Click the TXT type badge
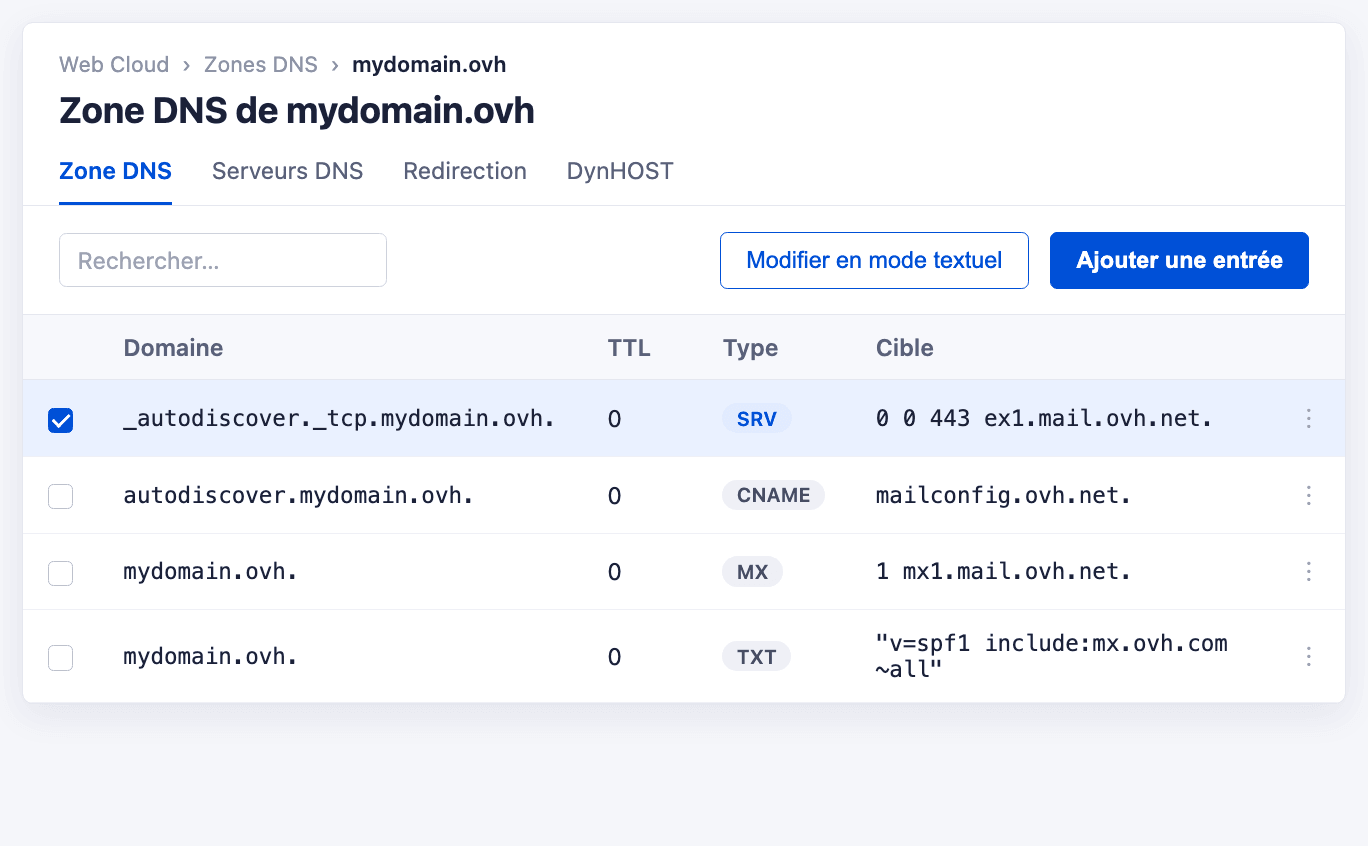The height and width of the screenshot is (846, 1368). 756,657
